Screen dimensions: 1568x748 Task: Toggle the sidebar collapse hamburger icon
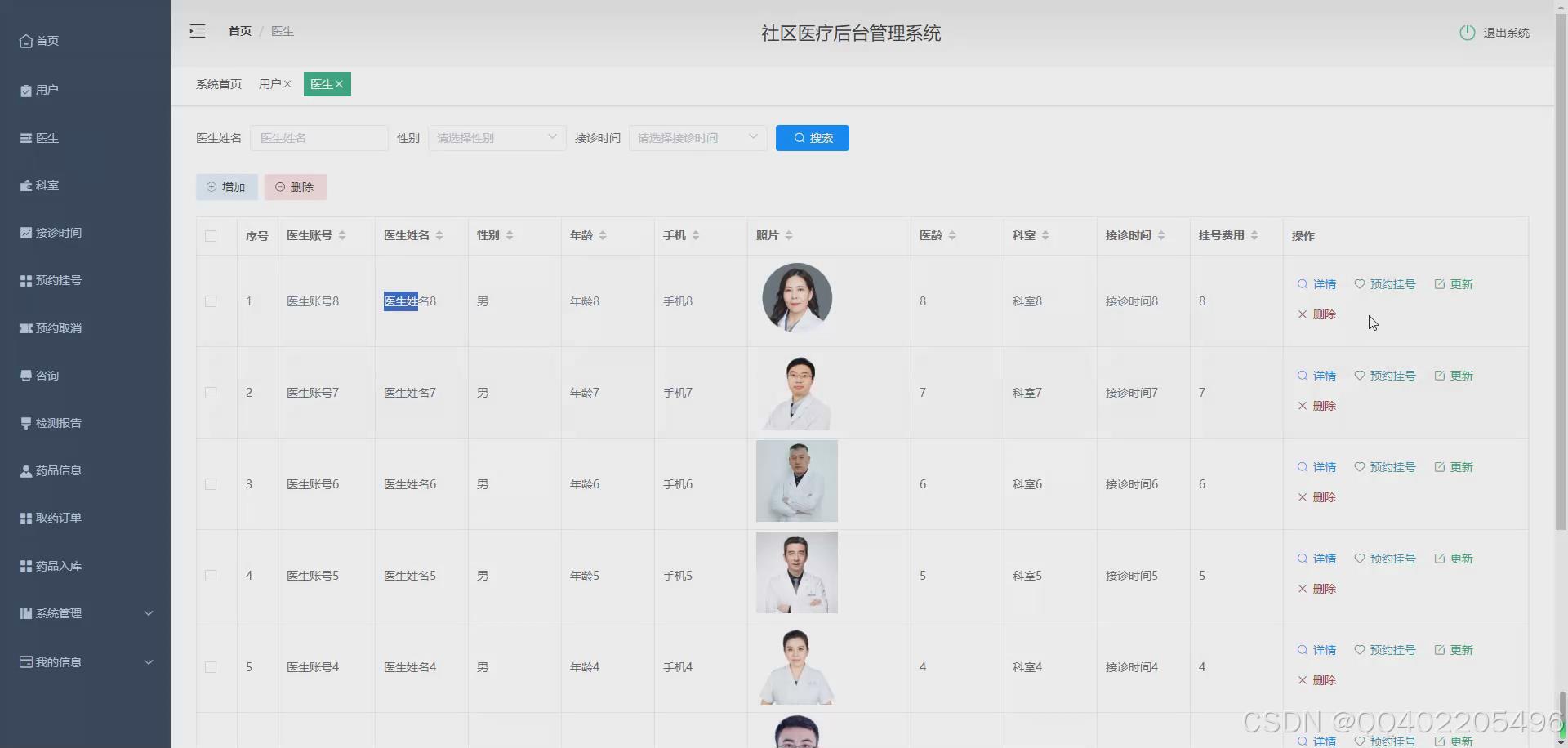[x=198, y=31]
